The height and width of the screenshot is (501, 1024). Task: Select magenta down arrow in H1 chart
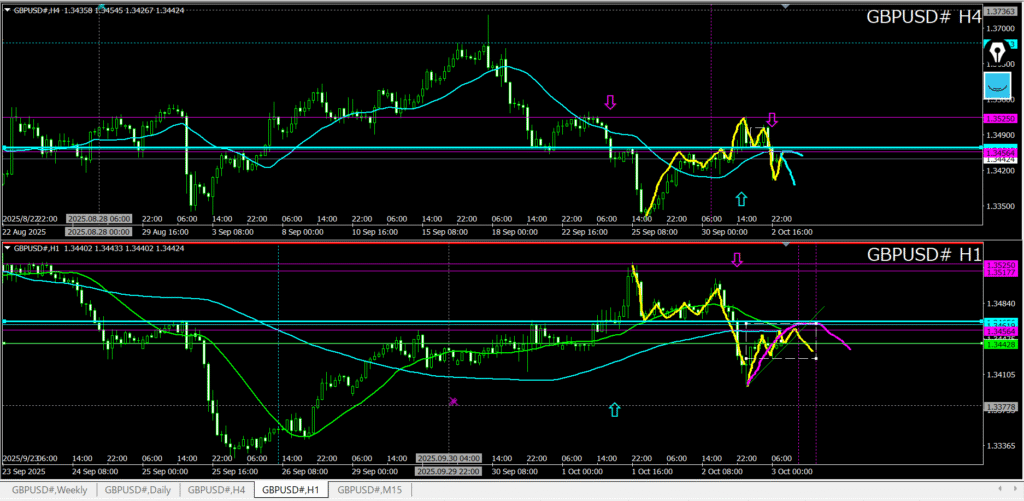[x=737, y=260]
